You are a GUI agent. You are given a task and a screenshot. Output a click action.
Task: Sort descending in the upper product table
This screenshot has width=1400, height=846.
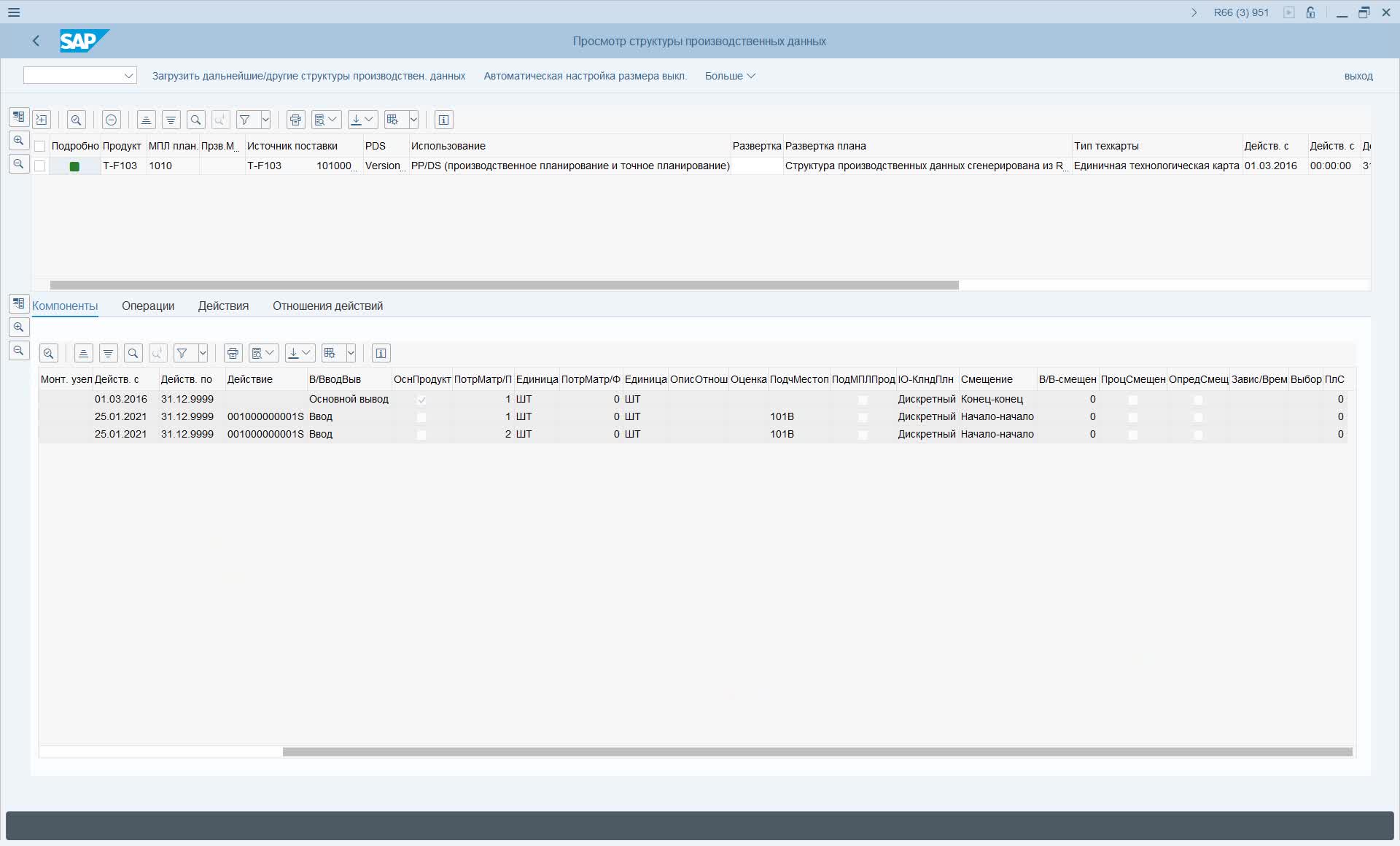(171, 120)
